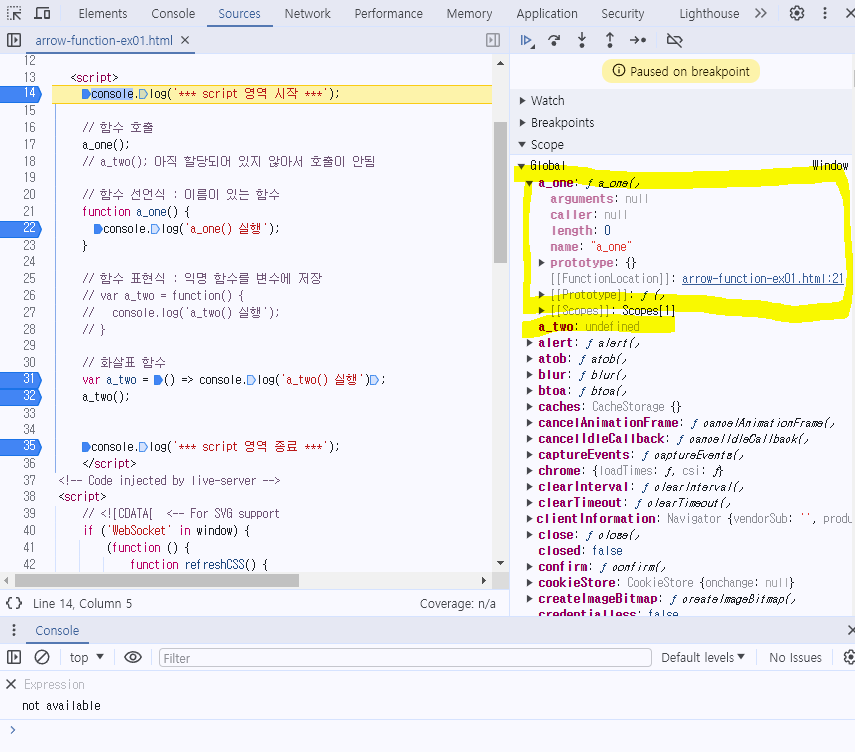This screenshot has height=752, width=855.
Task: Open the Network tab
Action: pyautogui.click(x=307, y=13)
